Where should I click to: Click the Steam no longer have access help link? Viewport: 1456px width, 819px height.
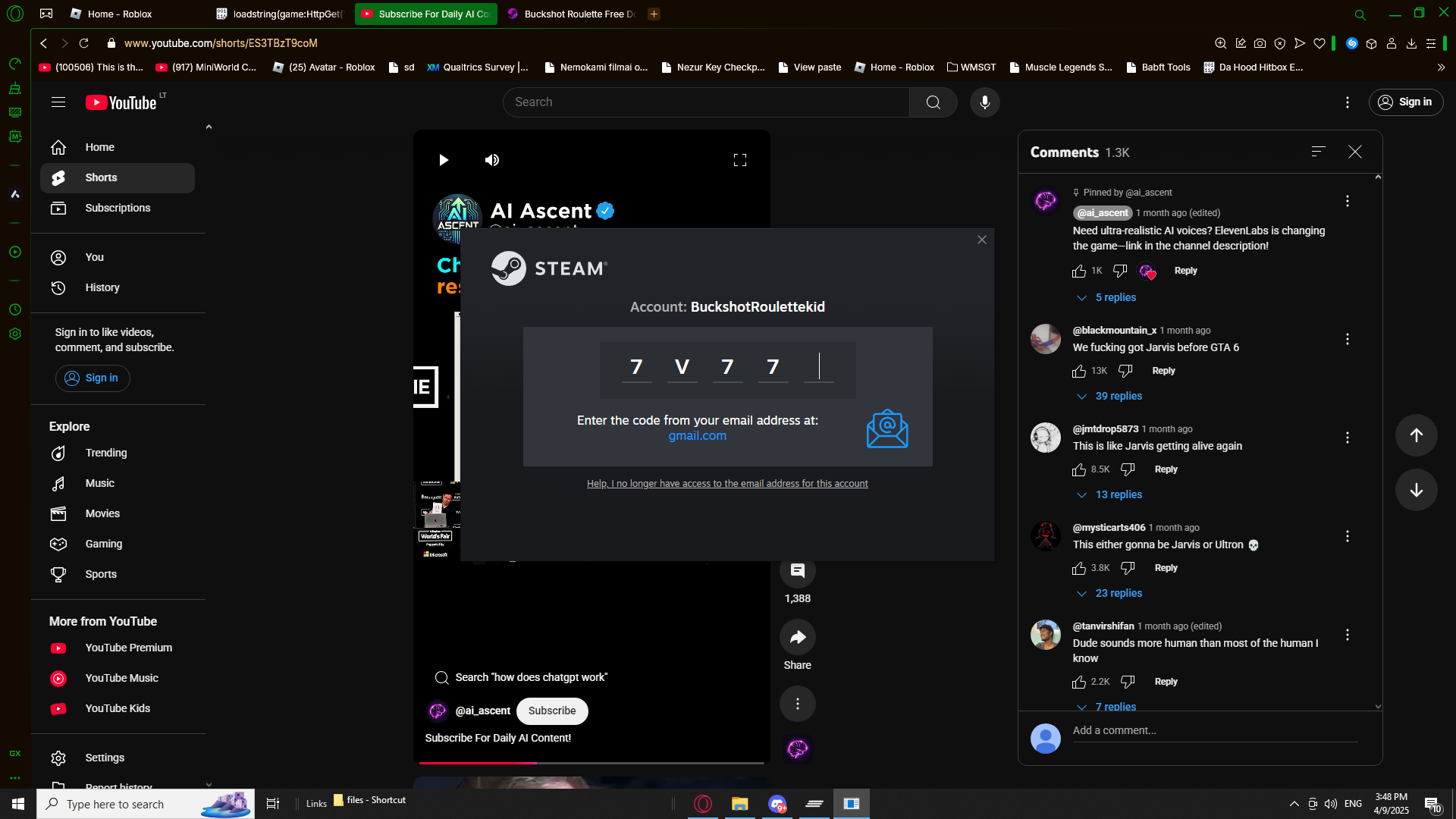(727, 484)
